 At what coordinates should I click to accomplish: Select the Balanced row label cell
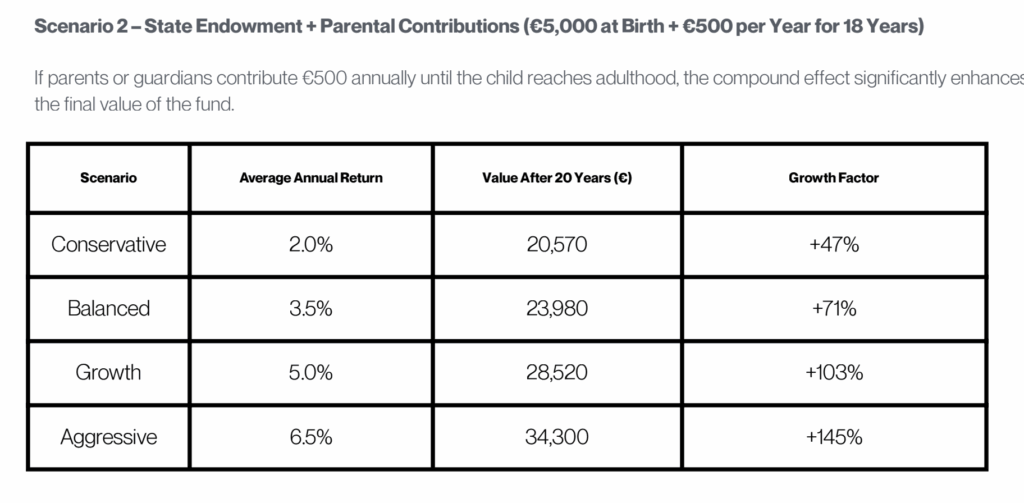point(108,308)
